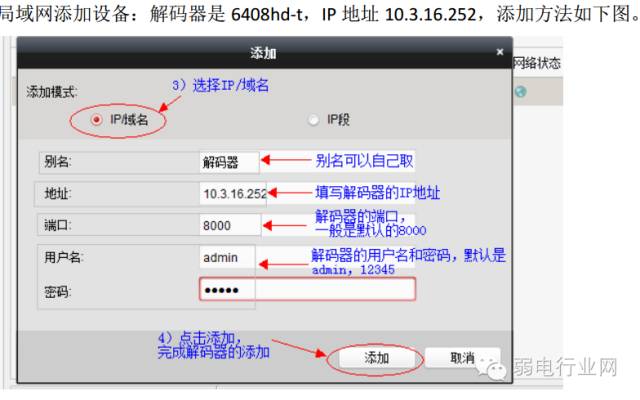Click the 用户名 field showing admin
Image resolution: width=640 pixels, height=400 pixels.
coord(227,258)
